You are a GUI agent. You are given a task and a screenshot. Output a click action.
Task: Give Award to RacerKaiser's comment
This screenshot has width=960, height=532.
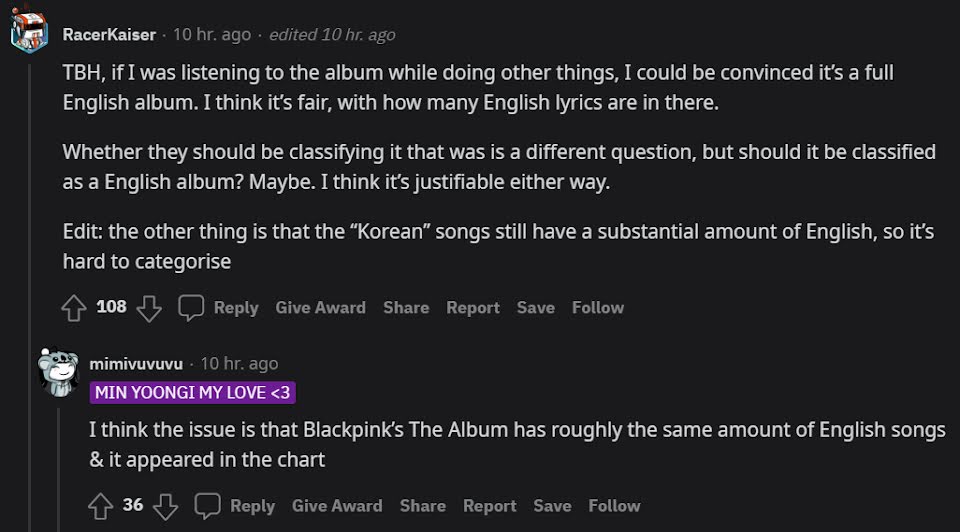320,308
